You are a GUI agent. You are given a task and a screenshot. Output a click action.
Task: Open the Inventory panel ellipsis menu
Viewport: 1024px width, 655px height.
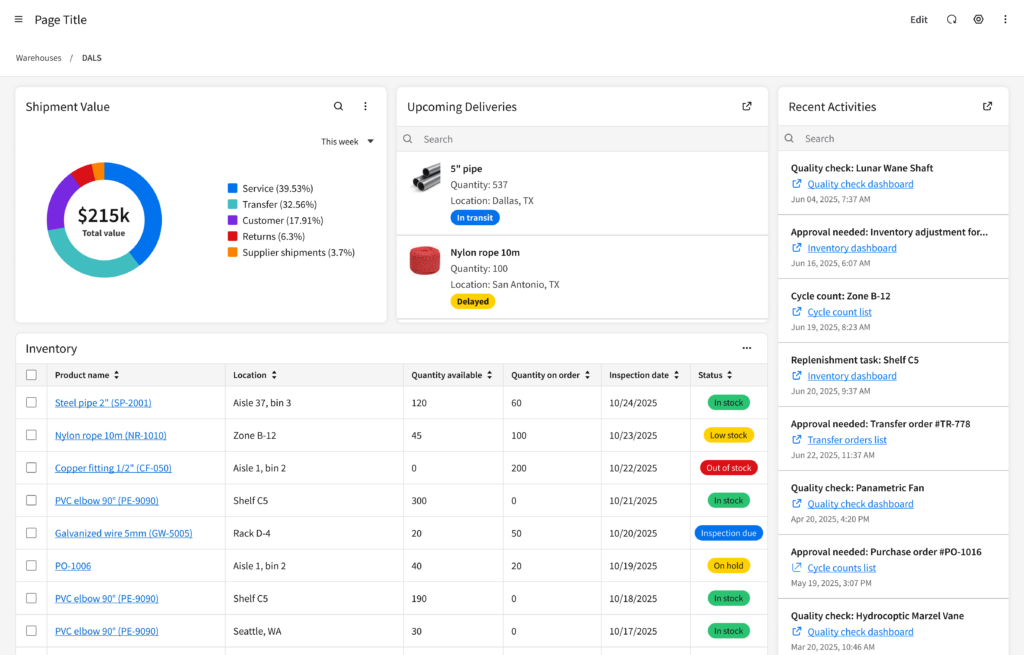coord(746,349)
